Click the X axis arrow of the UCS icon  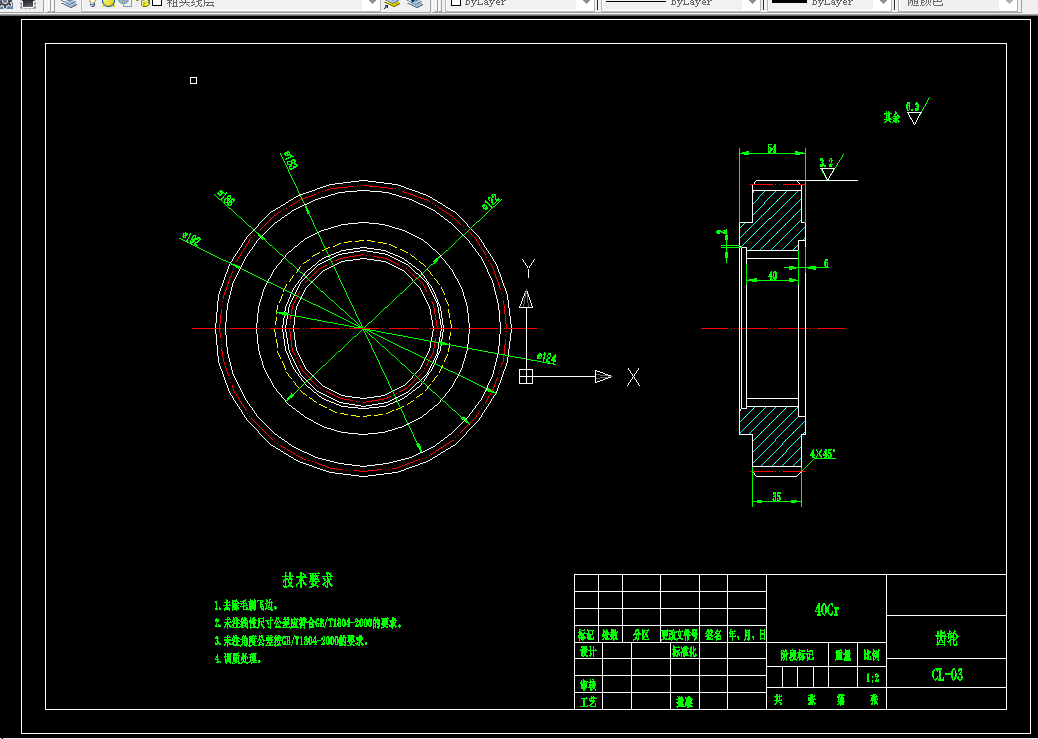coord(603,377)
